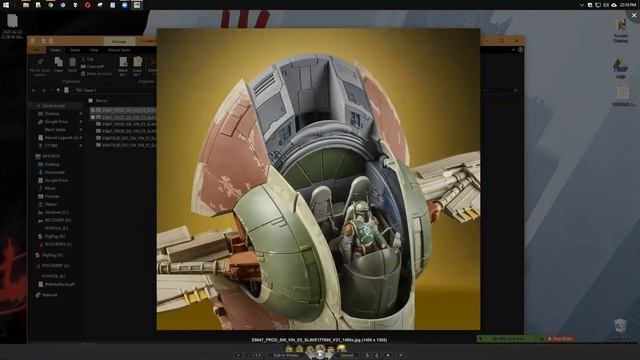
Task: Select the first thumbnail in the filmstrip
Action: (289, 348)
